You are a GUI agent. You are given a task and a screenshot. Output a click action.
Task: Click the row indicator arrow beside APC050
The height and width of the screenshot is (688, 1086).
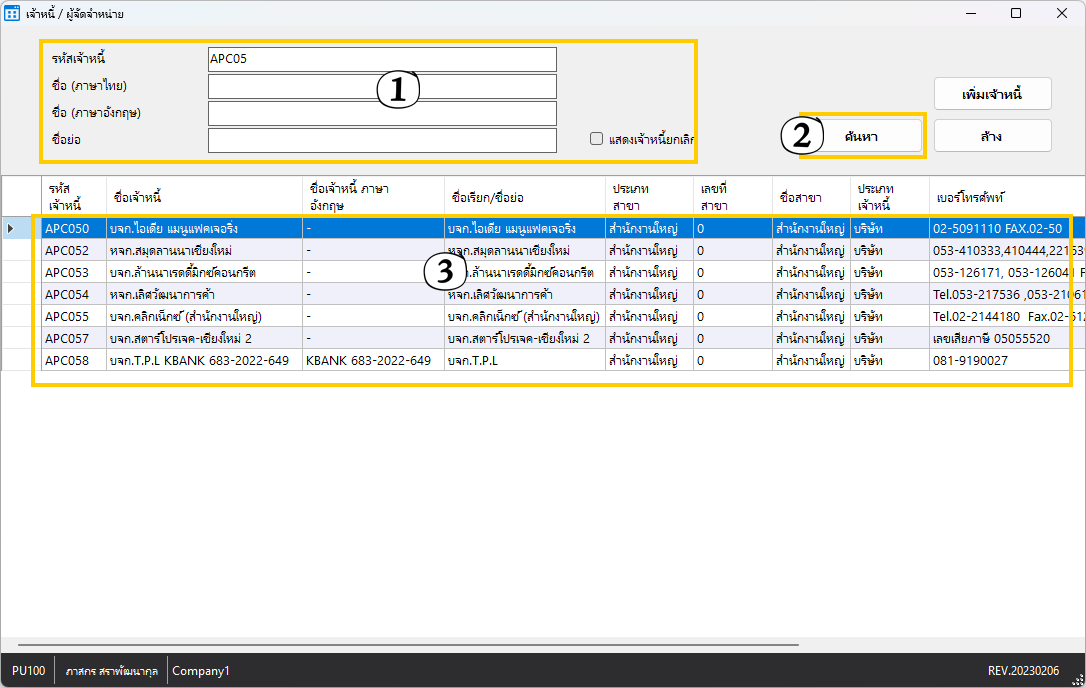point(11,229)
